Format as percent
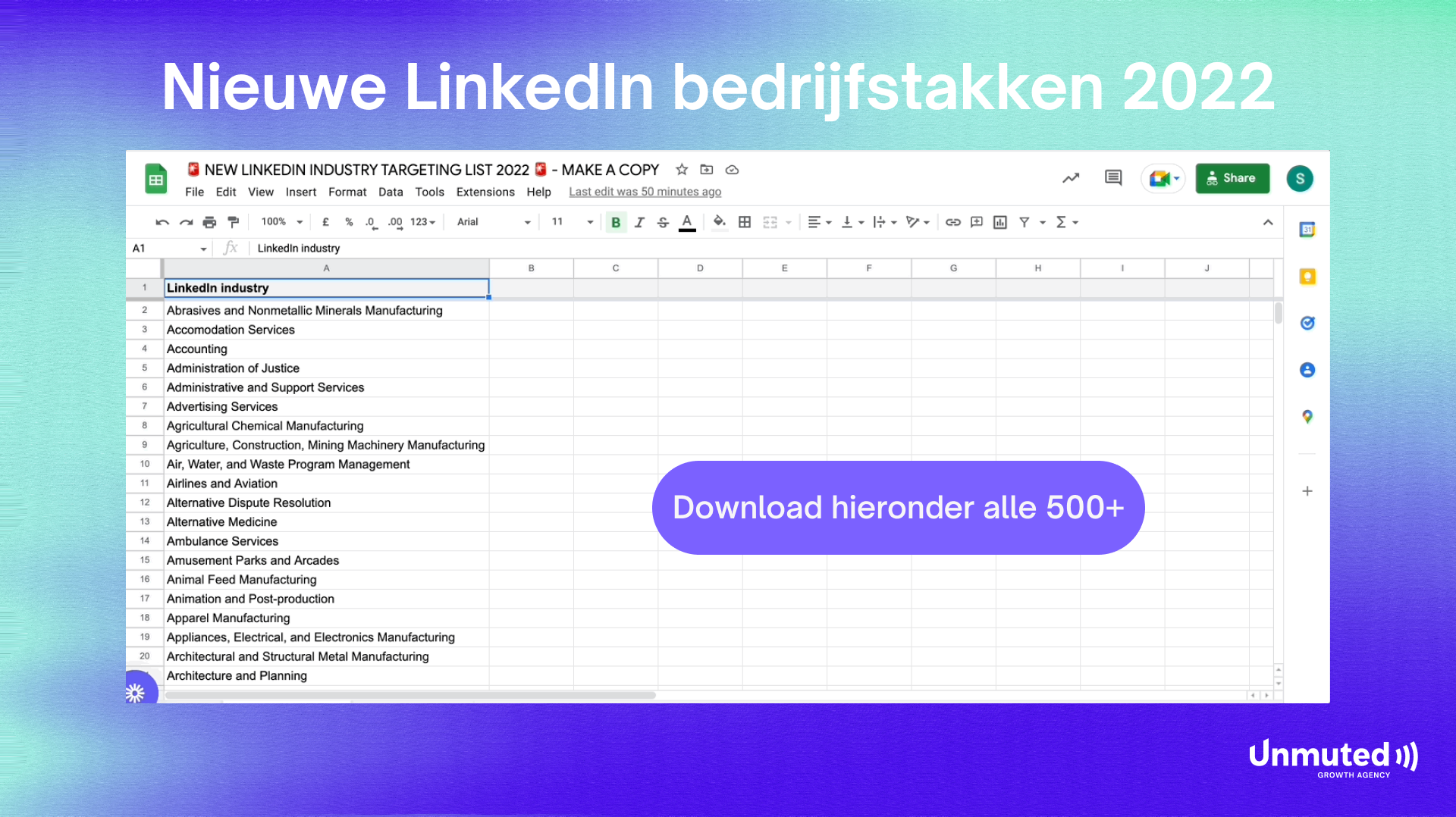The width and height of the screenshot is (1456, 817). [349, 222]
